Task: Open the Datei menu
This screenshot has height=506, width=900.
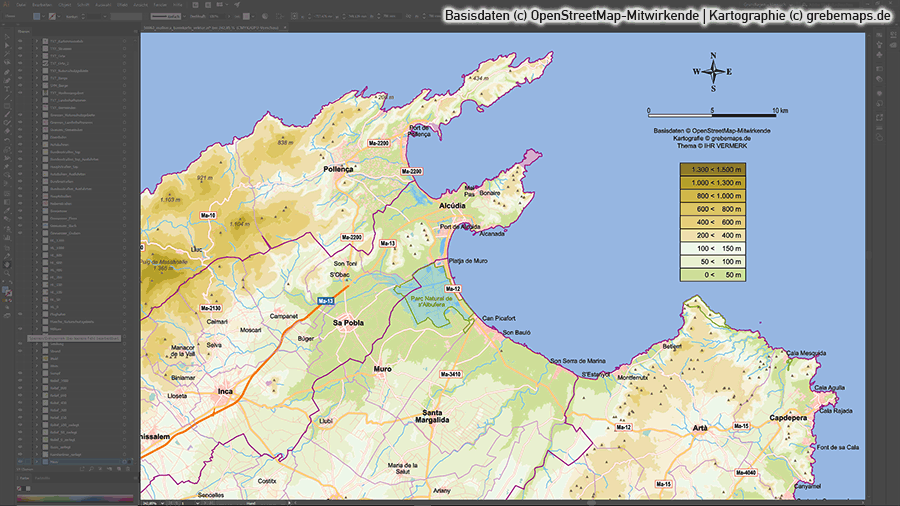Action: [x=20, y=4]
